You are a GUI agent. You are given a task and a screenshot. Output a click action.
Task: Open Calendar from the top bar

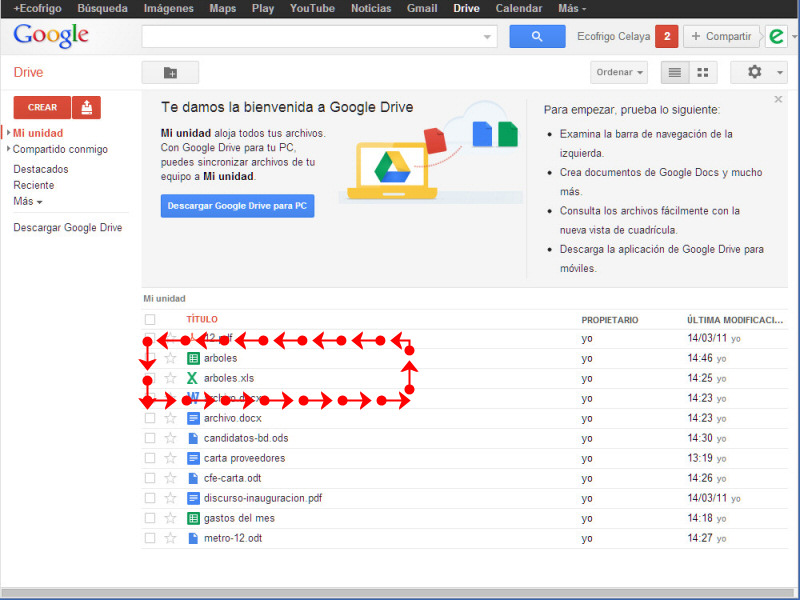coord(519,9)
